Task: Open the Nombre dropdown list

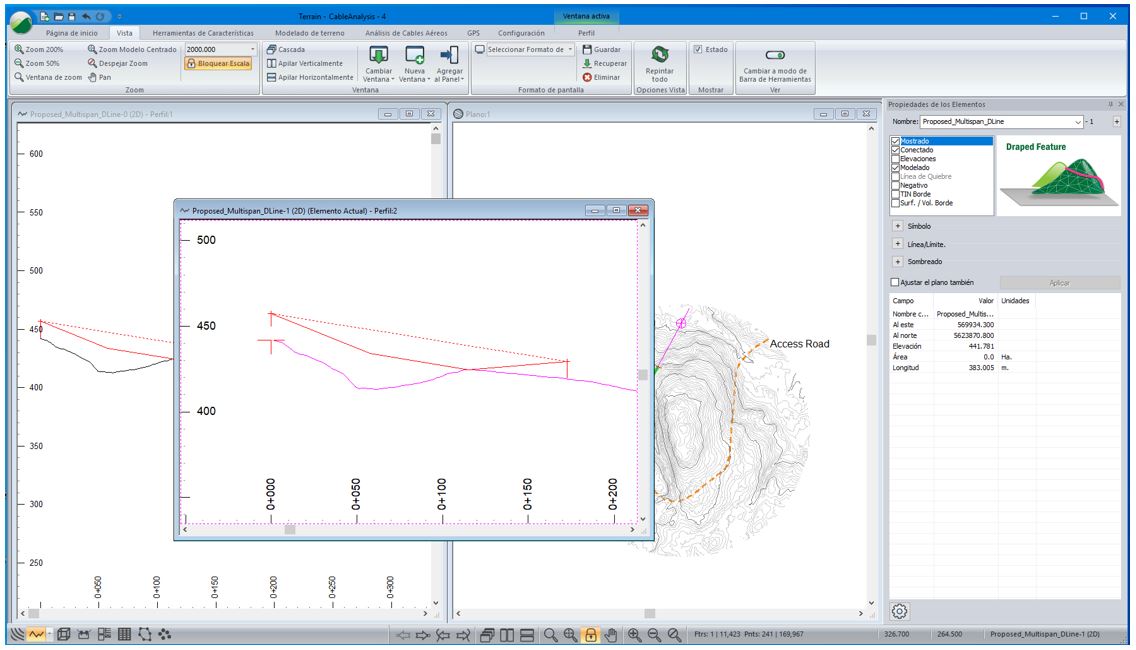Action: [1078, 121]
